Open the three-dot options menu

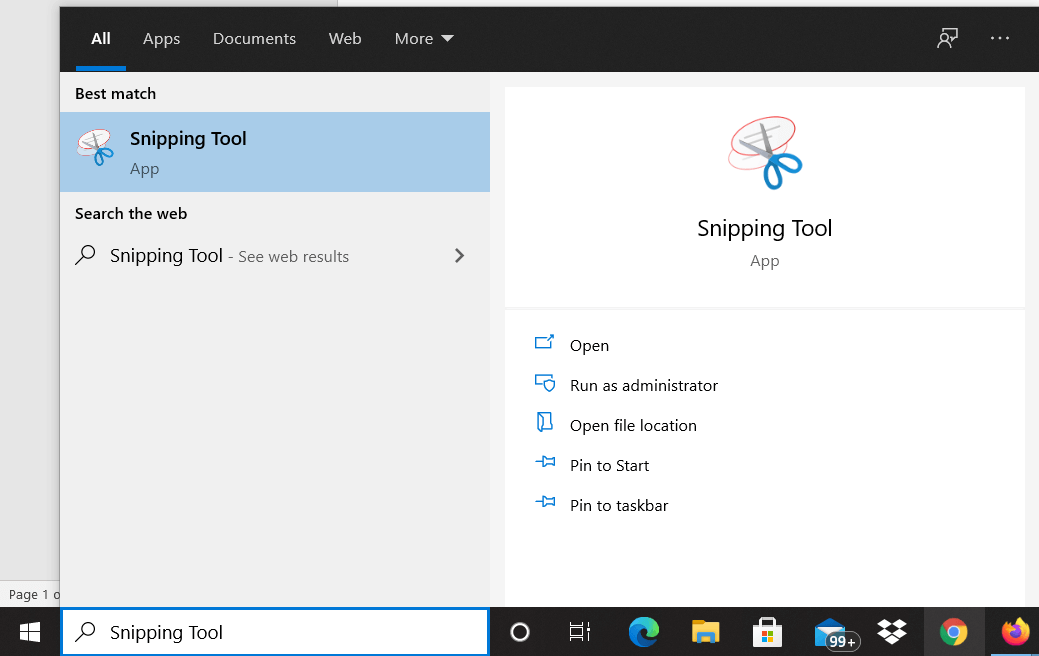coord(1000,38)
